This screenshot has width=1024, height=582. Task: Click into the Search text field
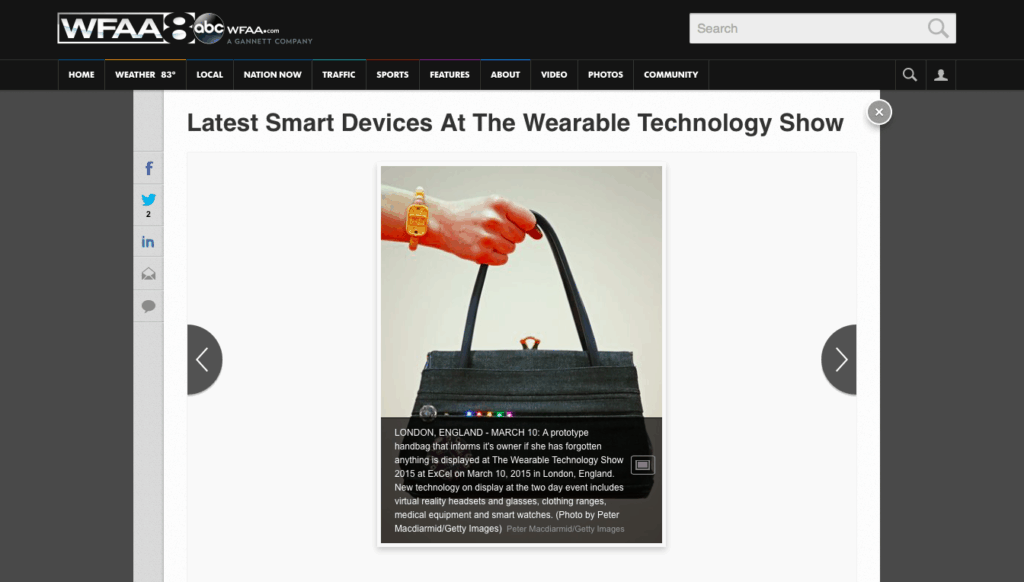click(808, 28)
